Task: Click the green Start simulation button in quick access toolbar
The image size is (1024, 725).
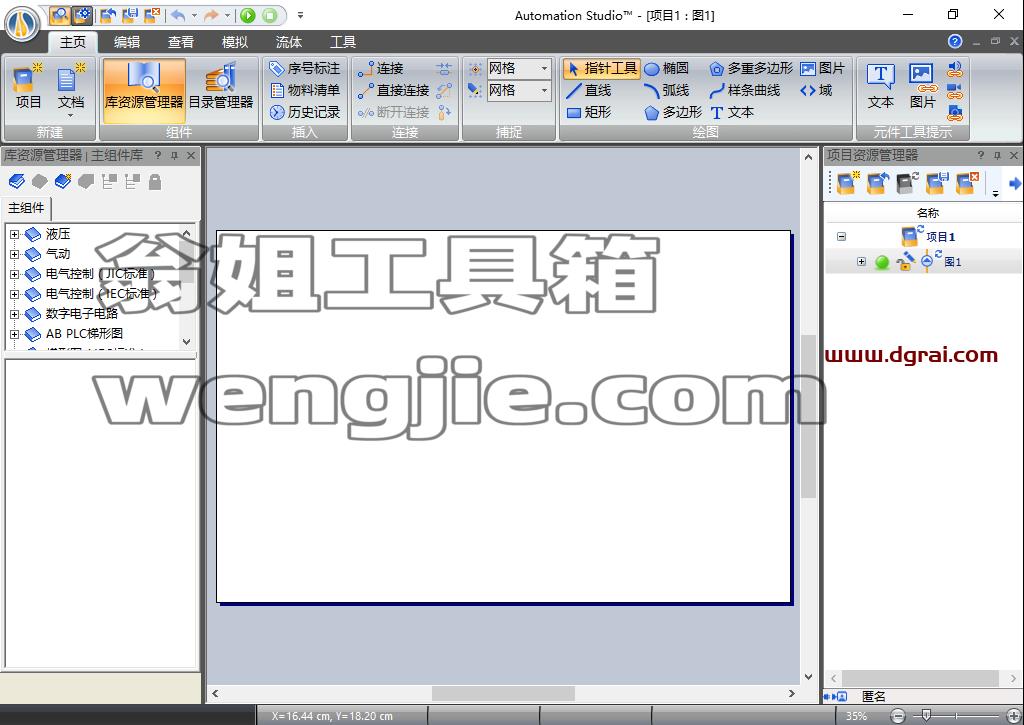Action: (248, 15)
